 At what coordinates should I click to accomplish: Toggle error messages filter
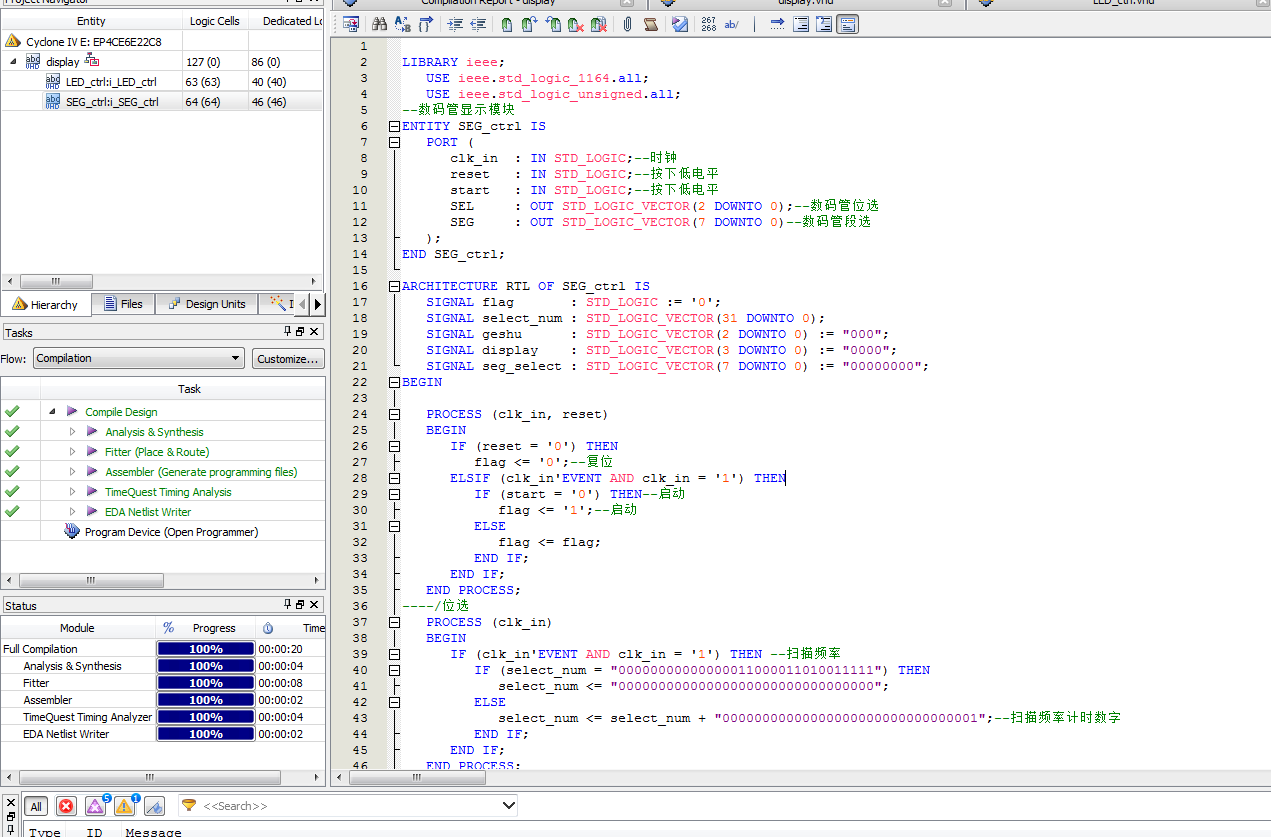coord(66,806)
